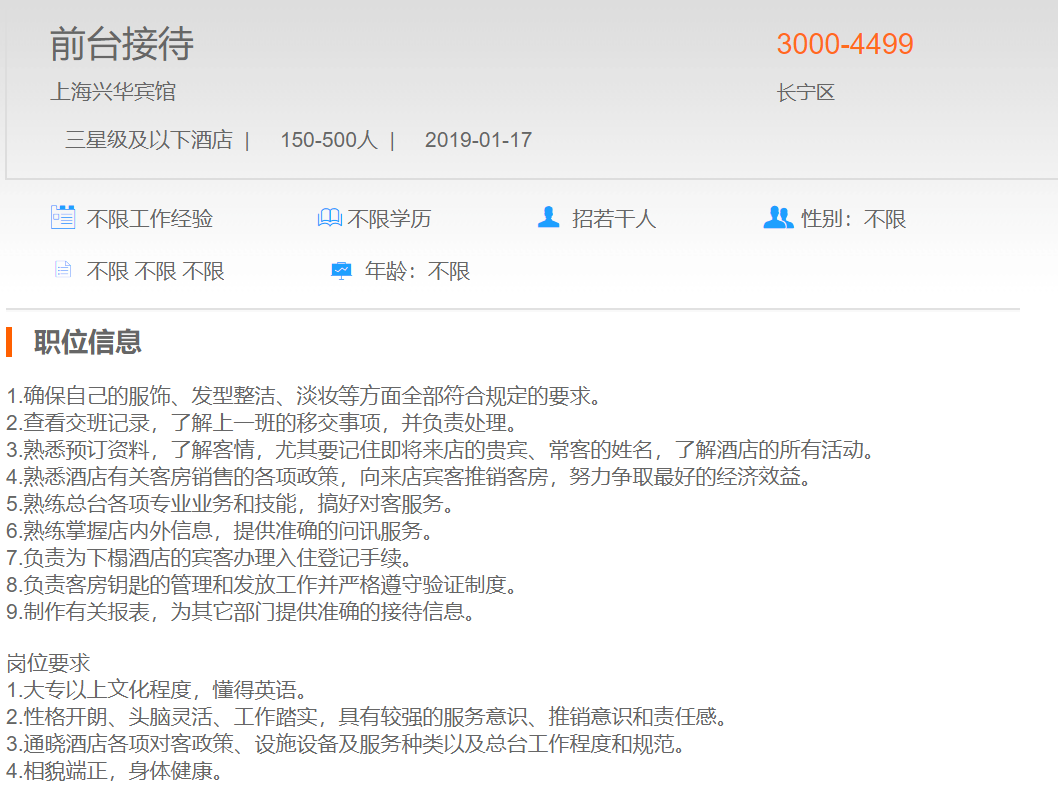The image size is (1058, 799).
Task: Click the document icon beside 不限 不限 不限
Action: (x=63, y=270)
